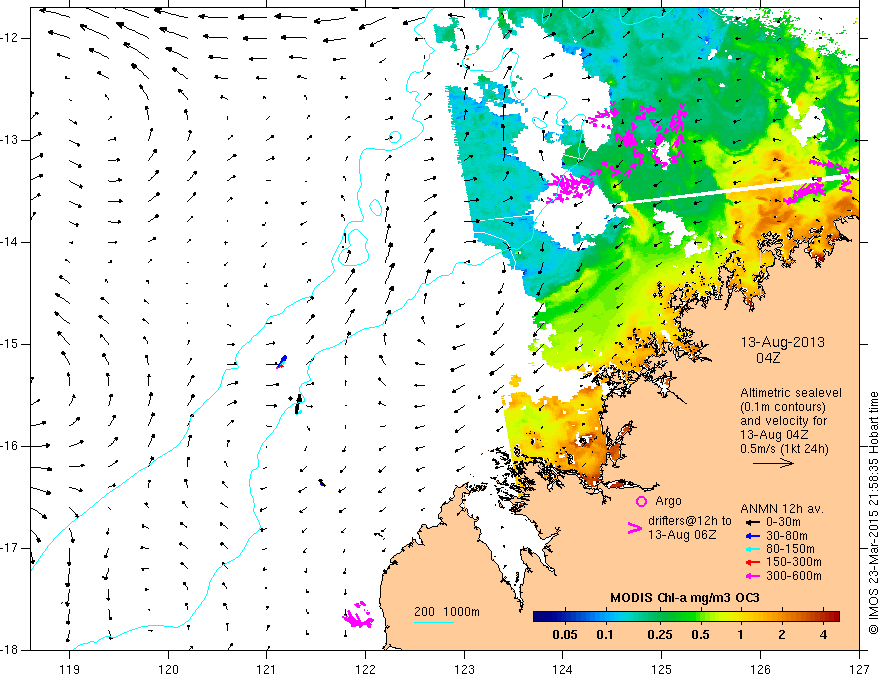The height and width of the screenshot is (680, 880).
Task: Click the colorbar tick label '4'
Action: 823,635
